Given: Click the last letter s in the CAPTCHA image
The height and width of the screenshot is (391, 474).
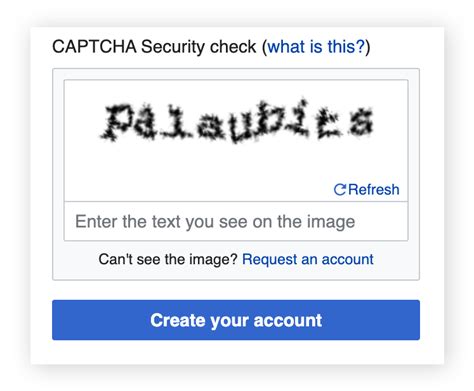Looking at the screenshot, I should 361,122.
